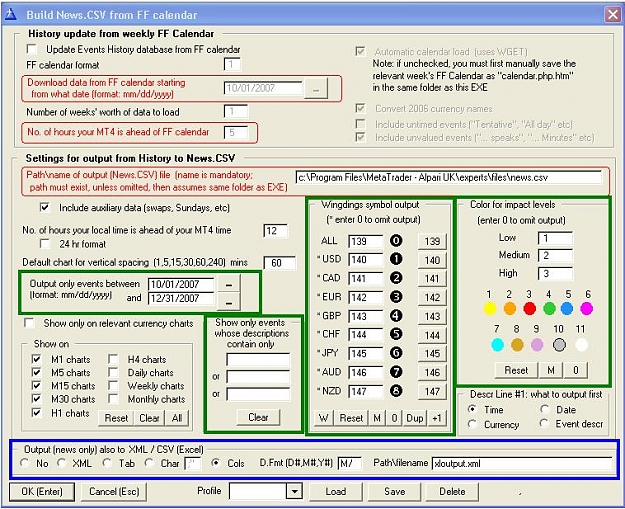Viewport: 625px width, 509px height.
Task: Click the Wingdings symbol 3 icon beside EUR
Action: (x=396, y=297)
